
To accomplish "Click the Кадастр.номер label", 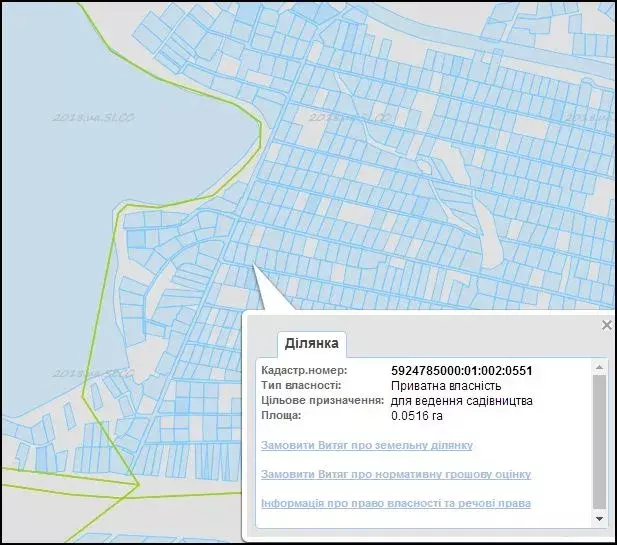I will pyautogui.click(x=304, y=371).
